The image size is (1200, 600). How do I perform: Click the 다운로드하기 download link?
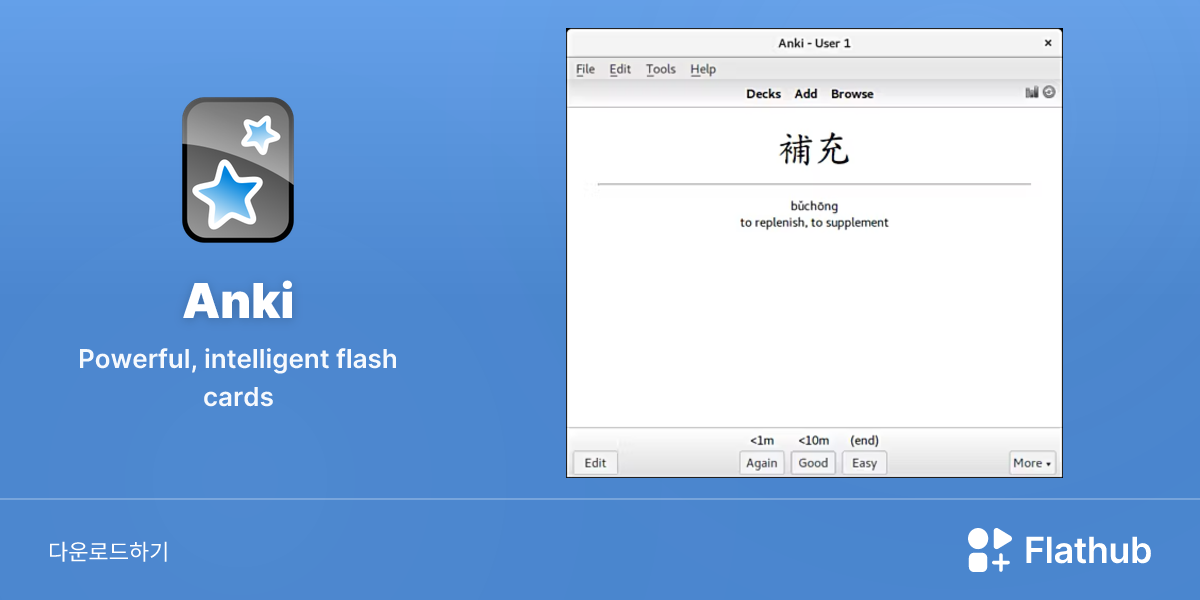tap(109, 551)
